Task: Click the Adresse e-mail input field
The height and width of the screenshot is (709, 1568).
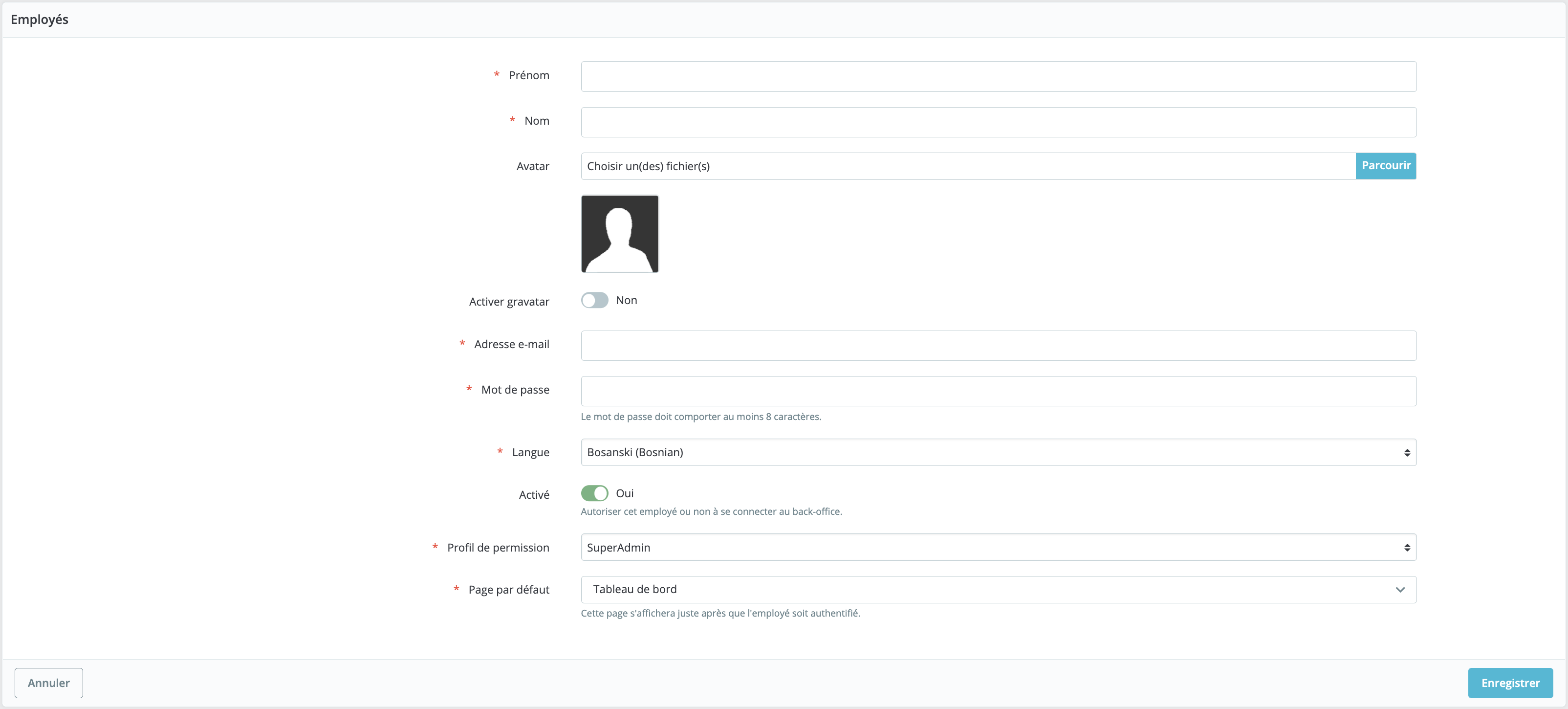Action: (x=998, y=345)
